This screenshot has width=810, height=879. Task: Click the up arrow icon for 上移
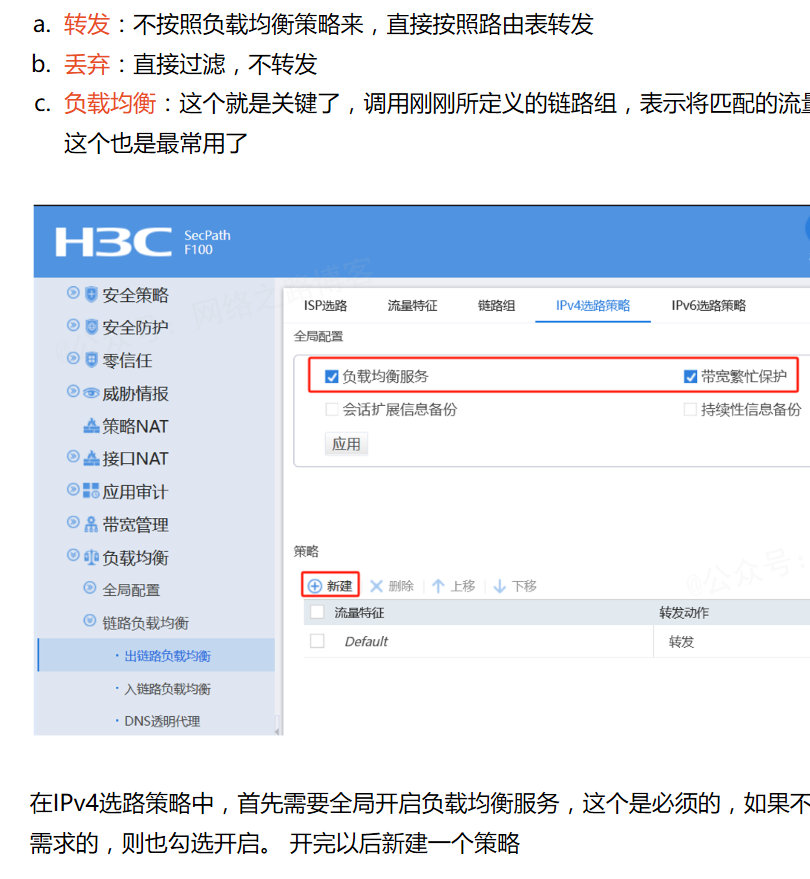point(438,586)
